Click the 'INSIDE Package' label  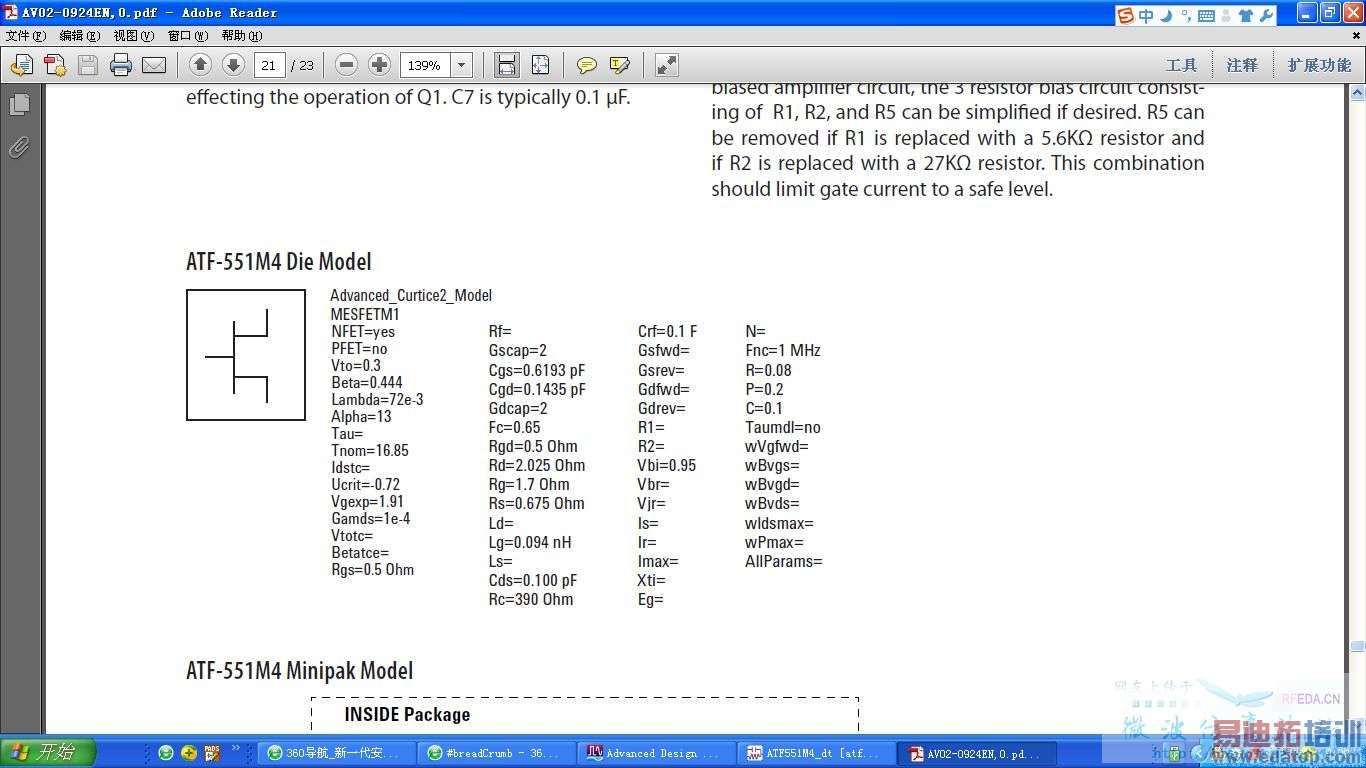(407, 714)
